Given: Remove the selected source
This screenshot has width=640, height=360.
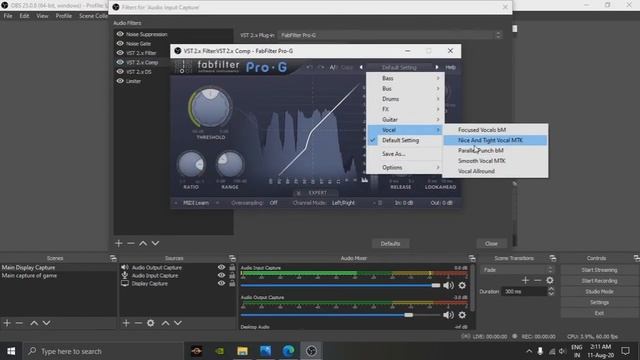Looking at the screenshot, I should point(138,323).
